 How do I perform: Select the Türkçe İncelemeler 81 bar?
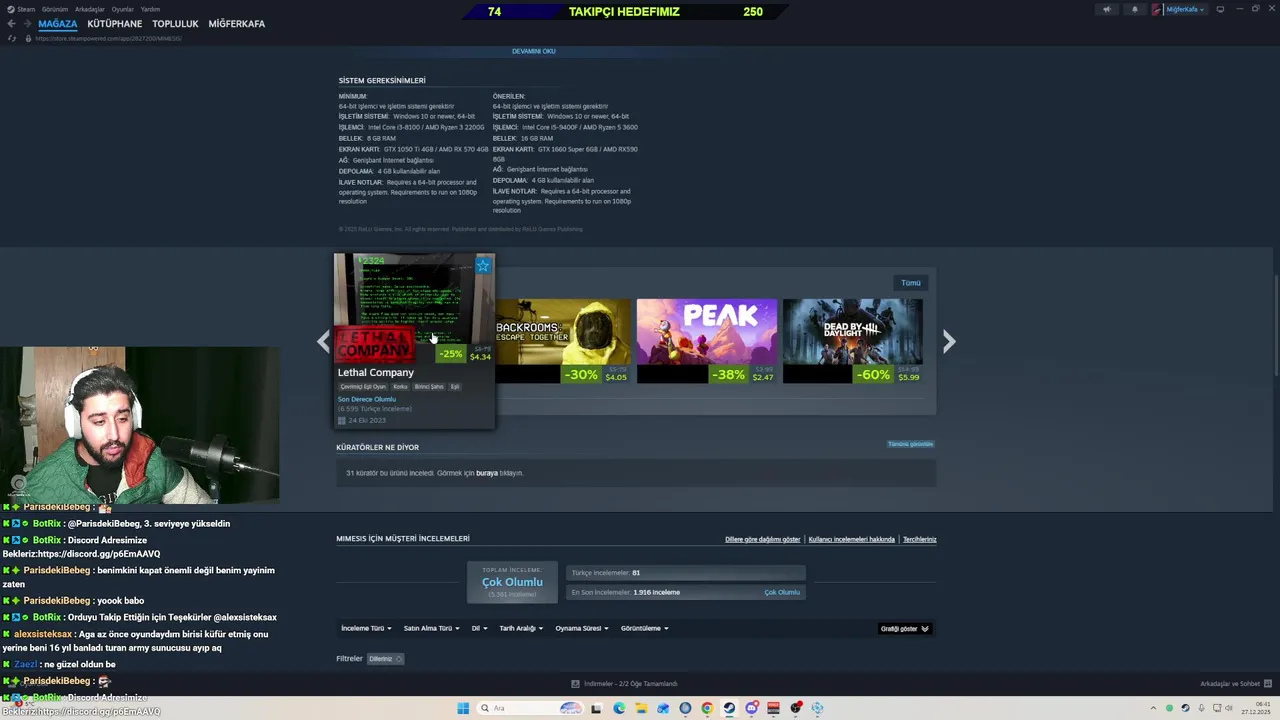tap(686, 573)
